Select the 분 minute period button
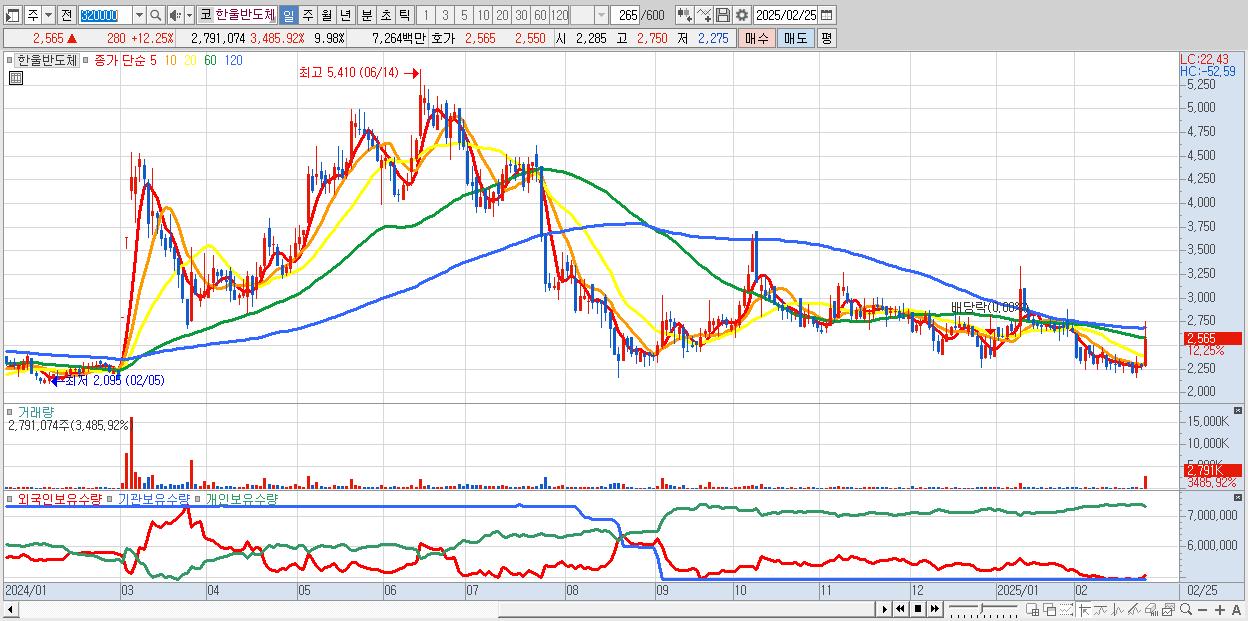1248x621 pixels. coord(366,15)
